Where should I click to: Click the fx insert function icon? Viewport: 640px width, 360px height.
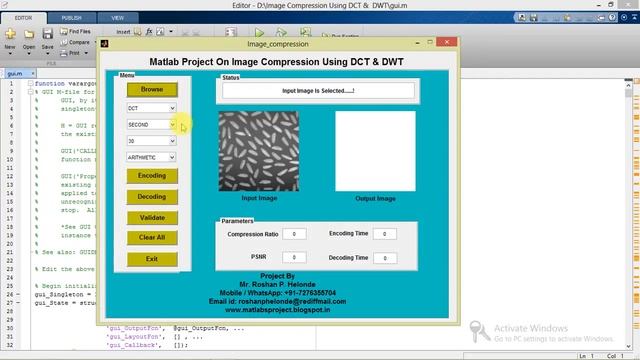point(149,31)
